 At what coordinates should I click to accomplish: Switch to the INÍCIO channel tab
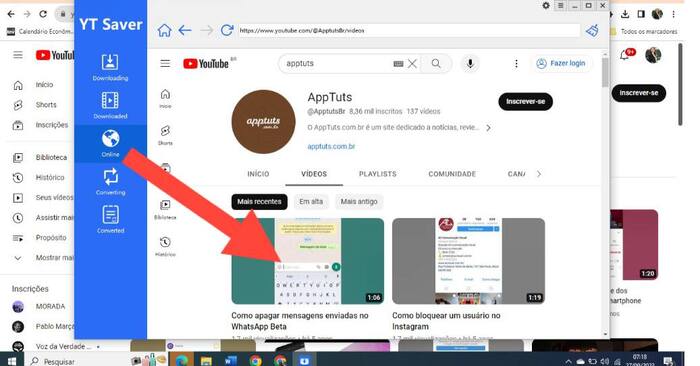(258, 174)
